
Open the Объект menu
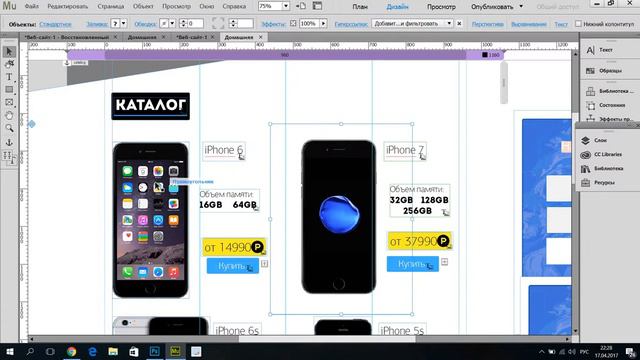[143, 7]
